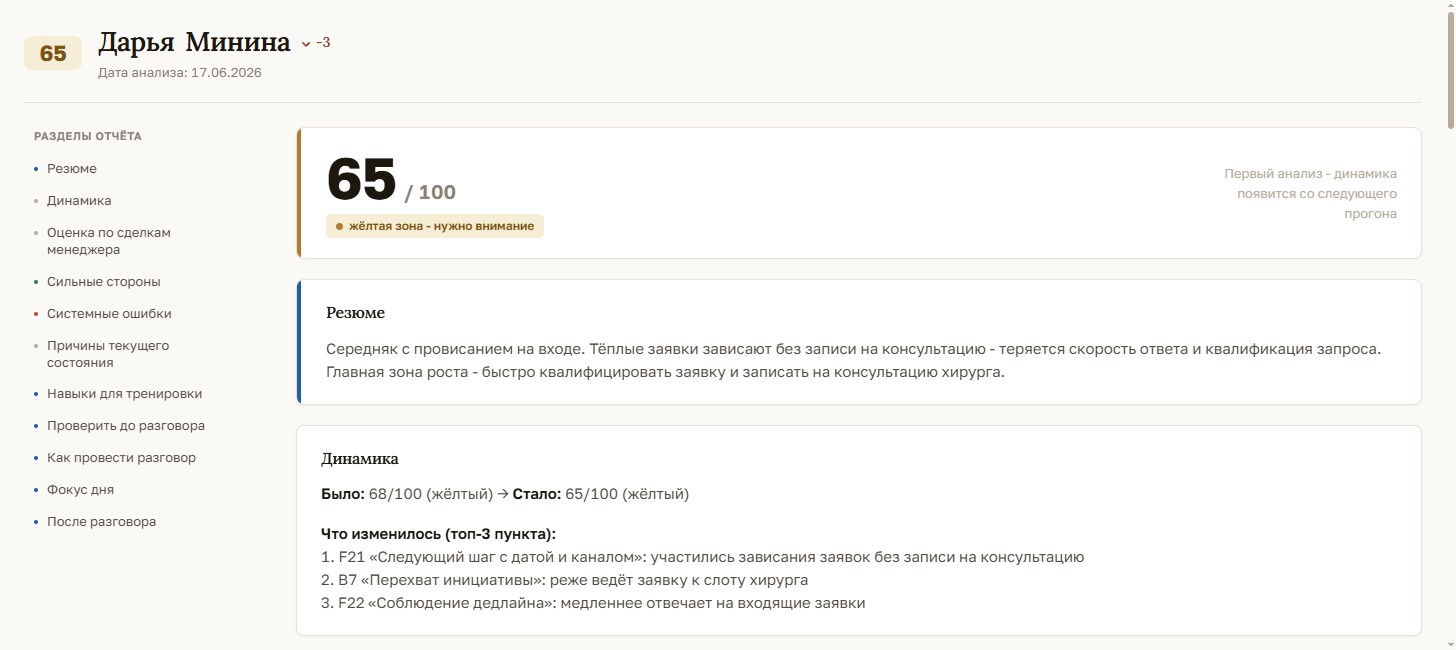Click the down chevron beside Дарья Минина

(306, 44)
